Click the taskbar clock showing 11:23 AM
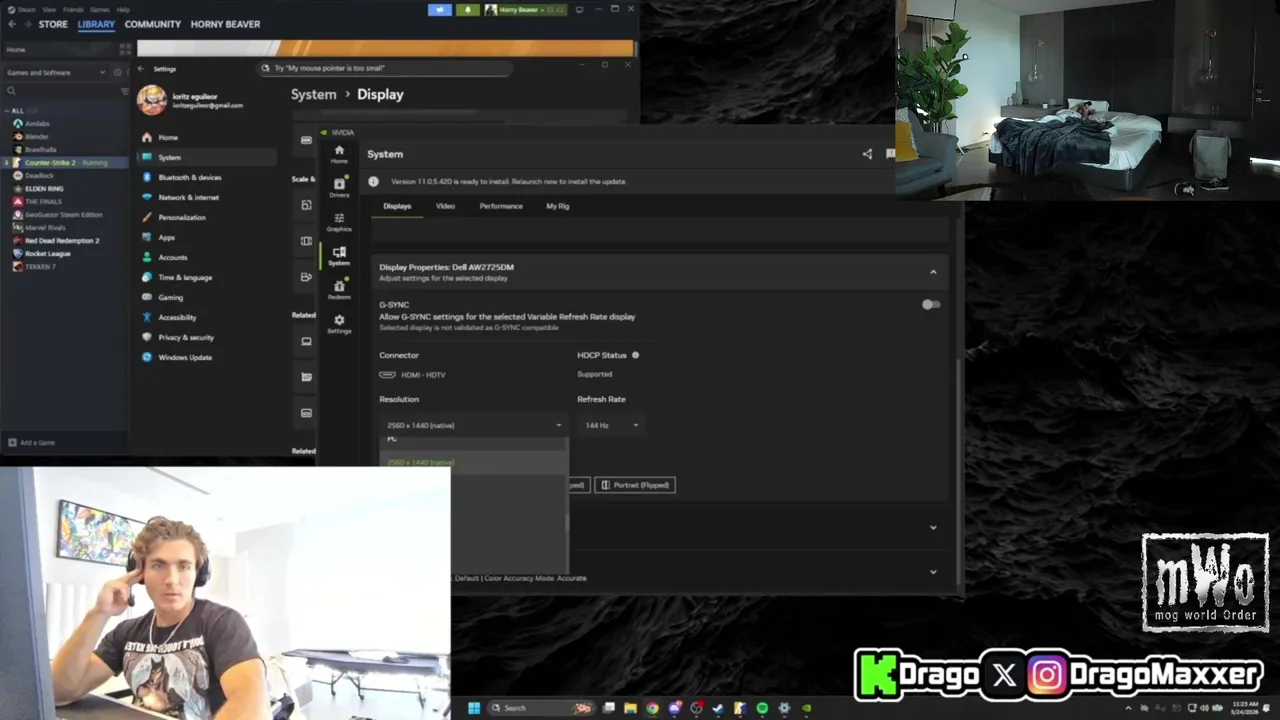 point(1245,708)
